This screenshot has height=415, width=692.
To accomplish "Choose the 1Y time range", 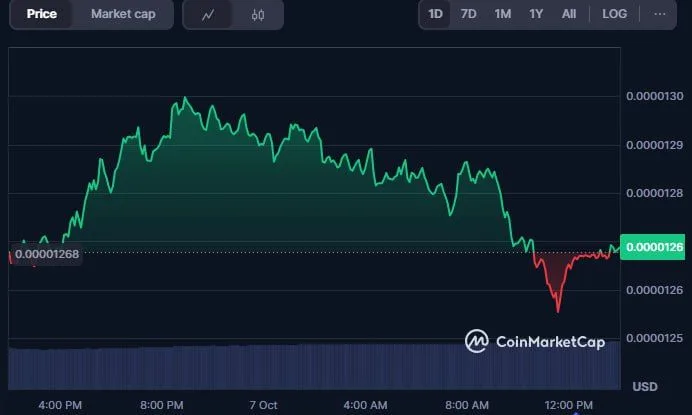I will [x=536, y=14].
